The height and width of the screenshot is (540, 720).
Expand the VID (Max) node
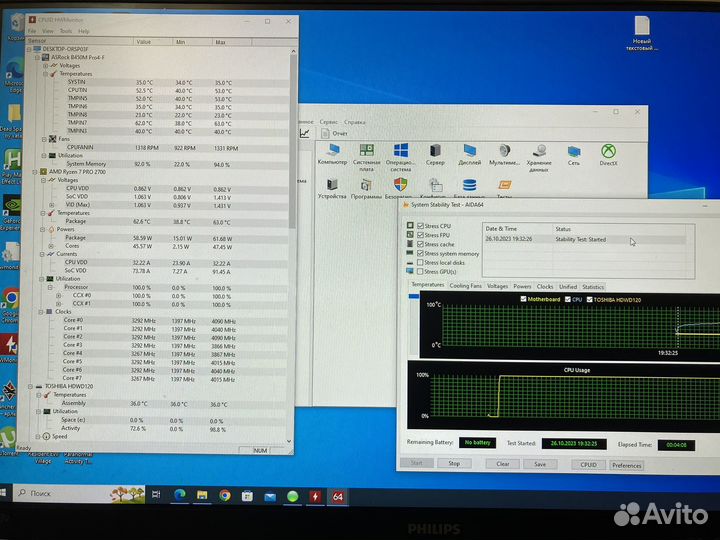click(x=51, y=205)
